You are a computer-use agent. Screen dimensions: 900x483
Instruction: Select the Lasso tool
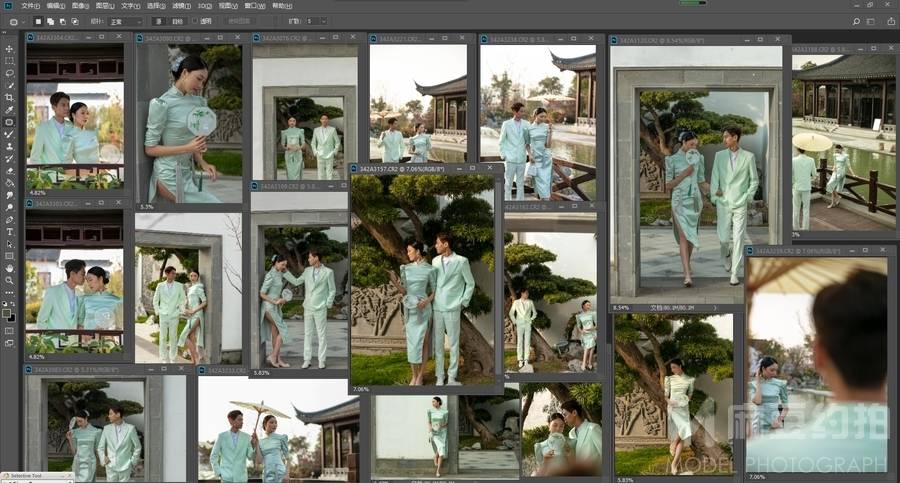(9, 74)
